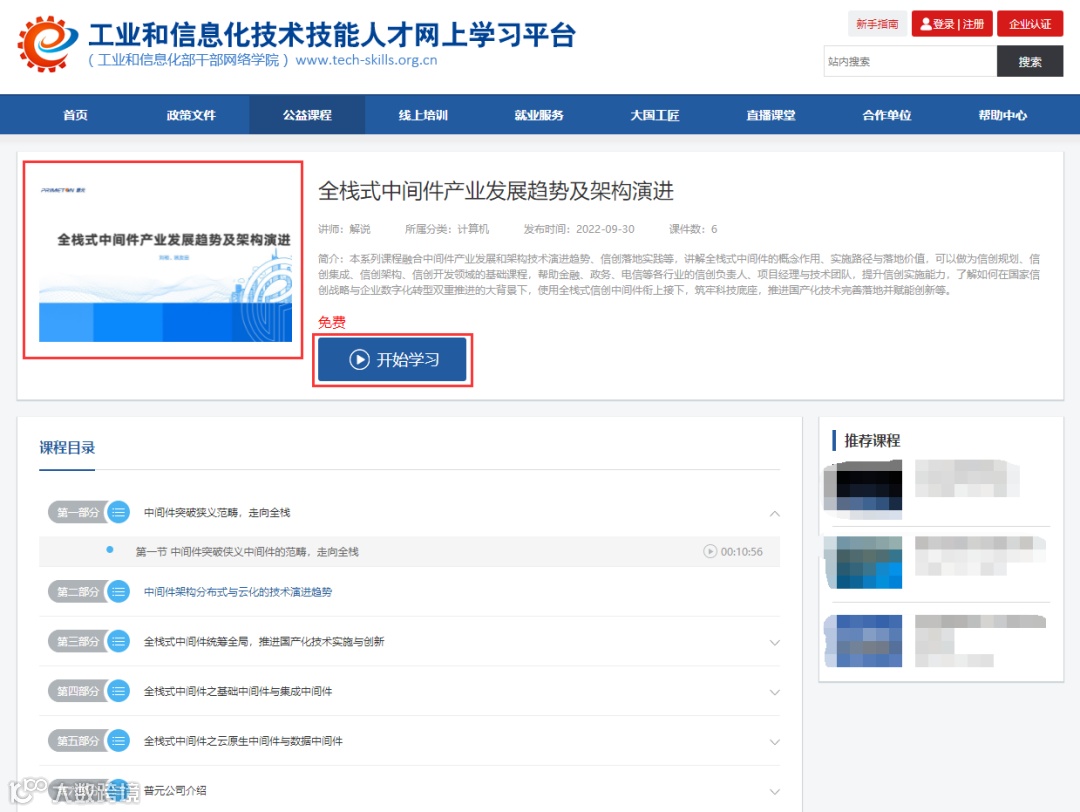Image resolution: width=1080 pixels, height=812 pixels.
Task: Click the 第四部分 badge
Action: click(x=77, y=691)
